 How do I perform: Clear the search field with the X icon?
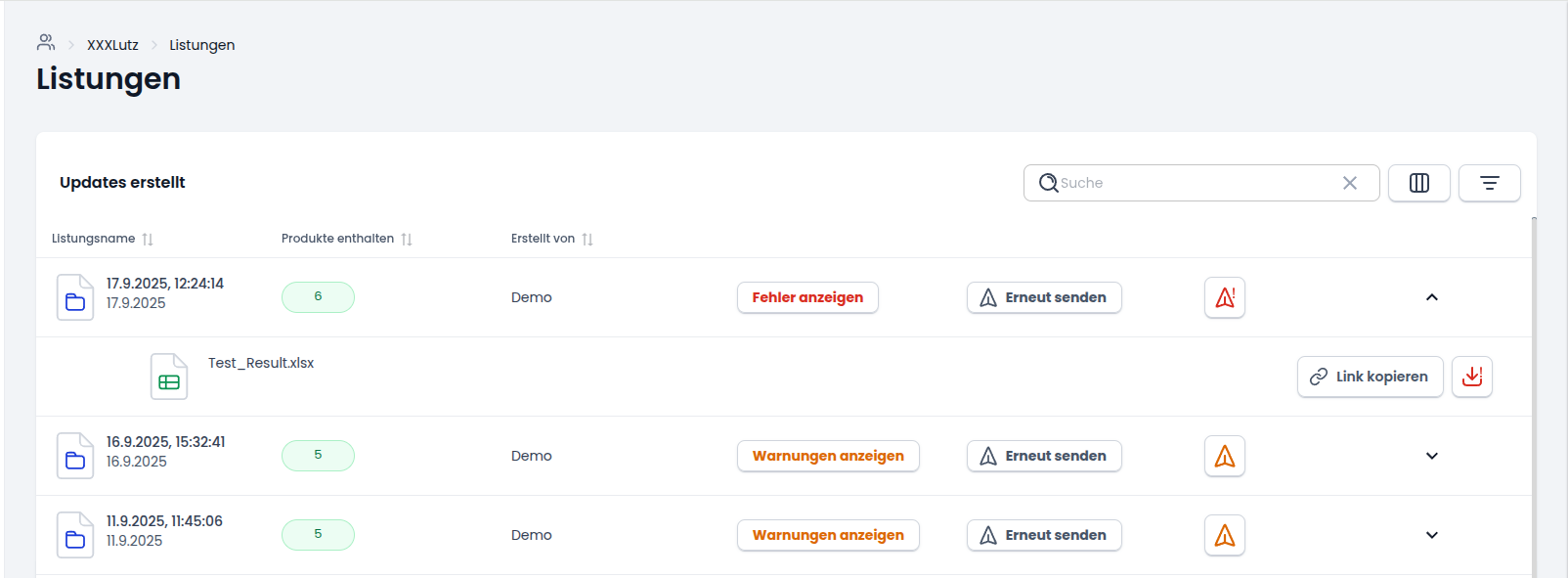(1349, 183)
